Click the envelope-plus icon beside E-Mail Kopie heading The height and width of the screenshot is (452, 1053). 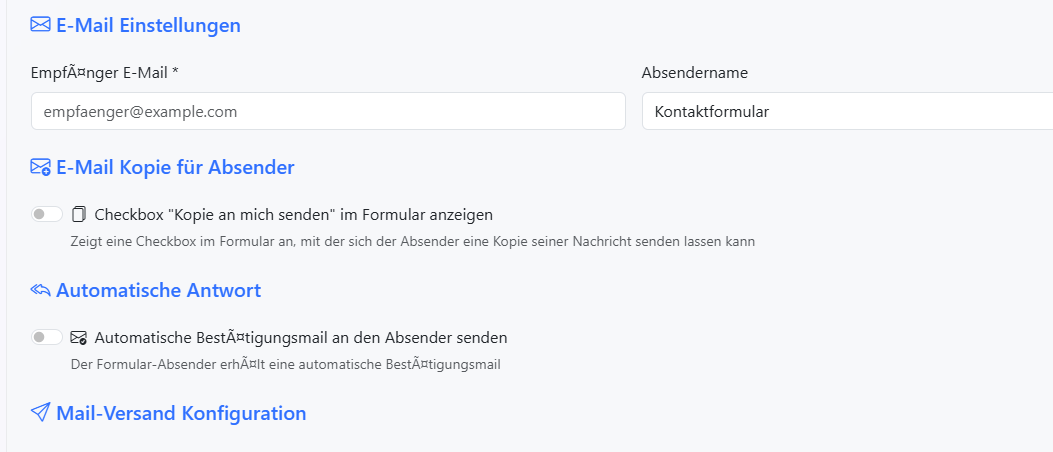click(41, 167)
